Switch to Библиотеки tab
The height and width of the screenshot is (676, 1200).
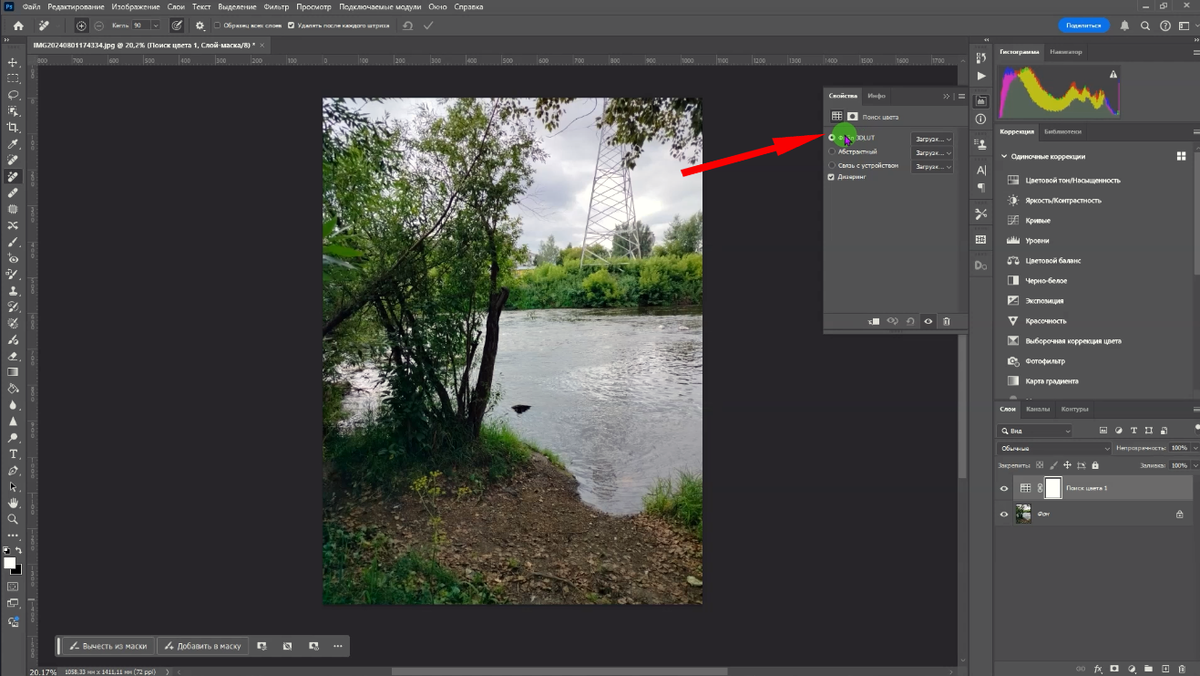click(x=1063, y=132)
